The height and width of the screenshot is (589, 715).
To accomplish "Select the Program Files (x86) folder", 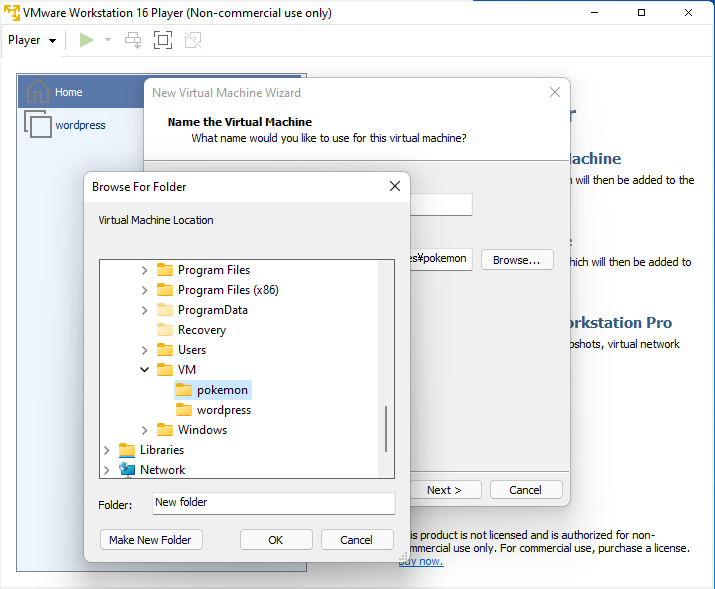I will 228,290.
